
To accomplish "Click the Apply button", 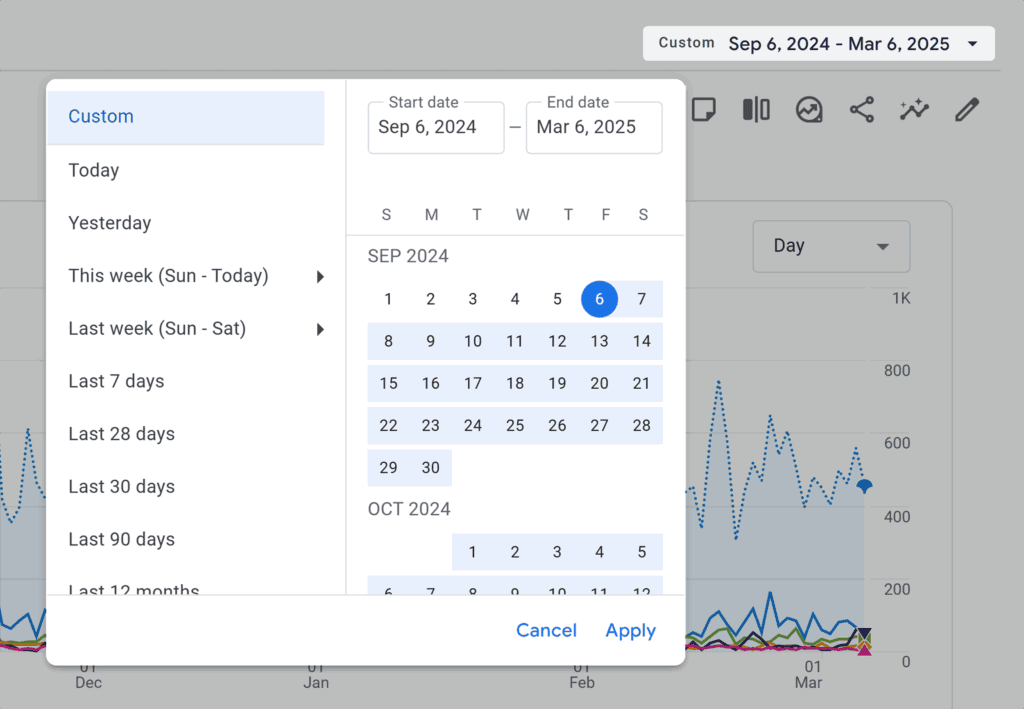I will (x=630, y=630).
